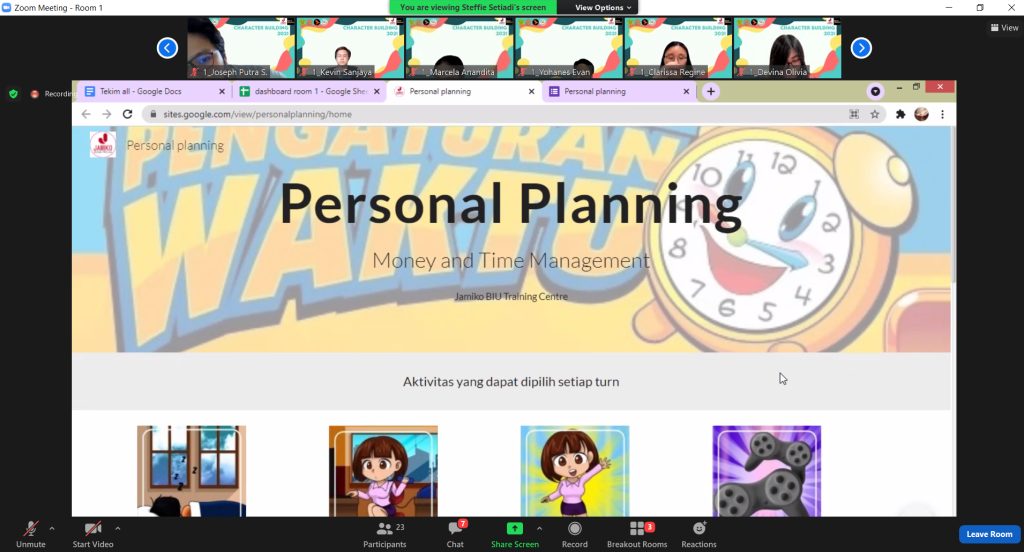Open the View Options dropdown
Screen dimensions: 1024x552
[604, 7]
